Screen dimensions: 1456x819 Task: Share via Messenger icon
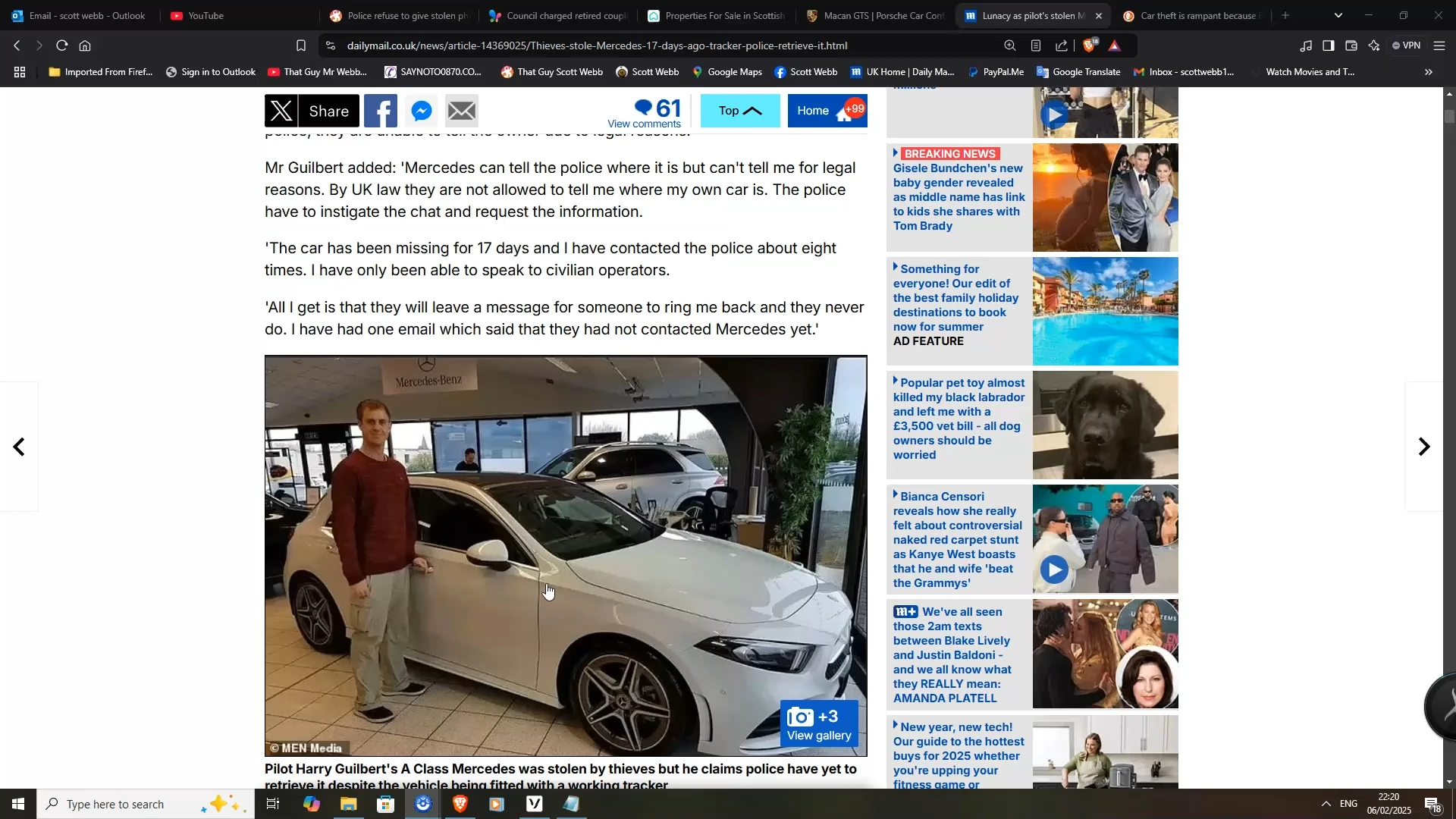tap(422, 111)
